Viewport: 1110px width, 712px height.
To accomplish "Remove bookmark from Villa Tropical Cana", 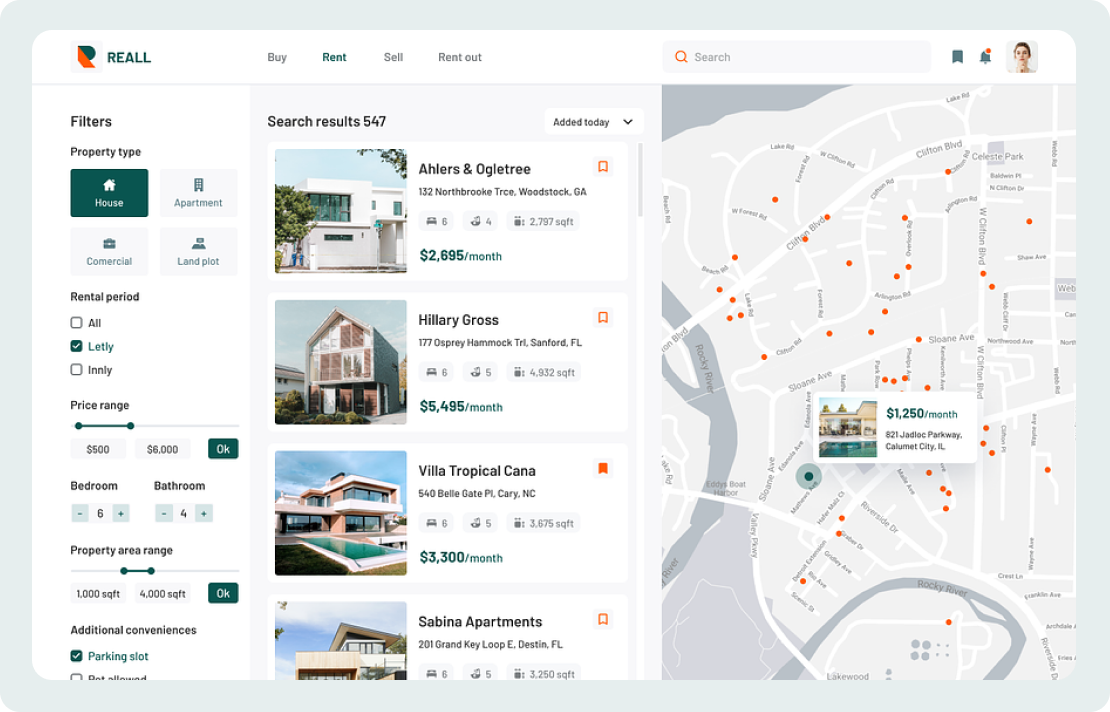I will pyautogui.click(x=603, y=468).
